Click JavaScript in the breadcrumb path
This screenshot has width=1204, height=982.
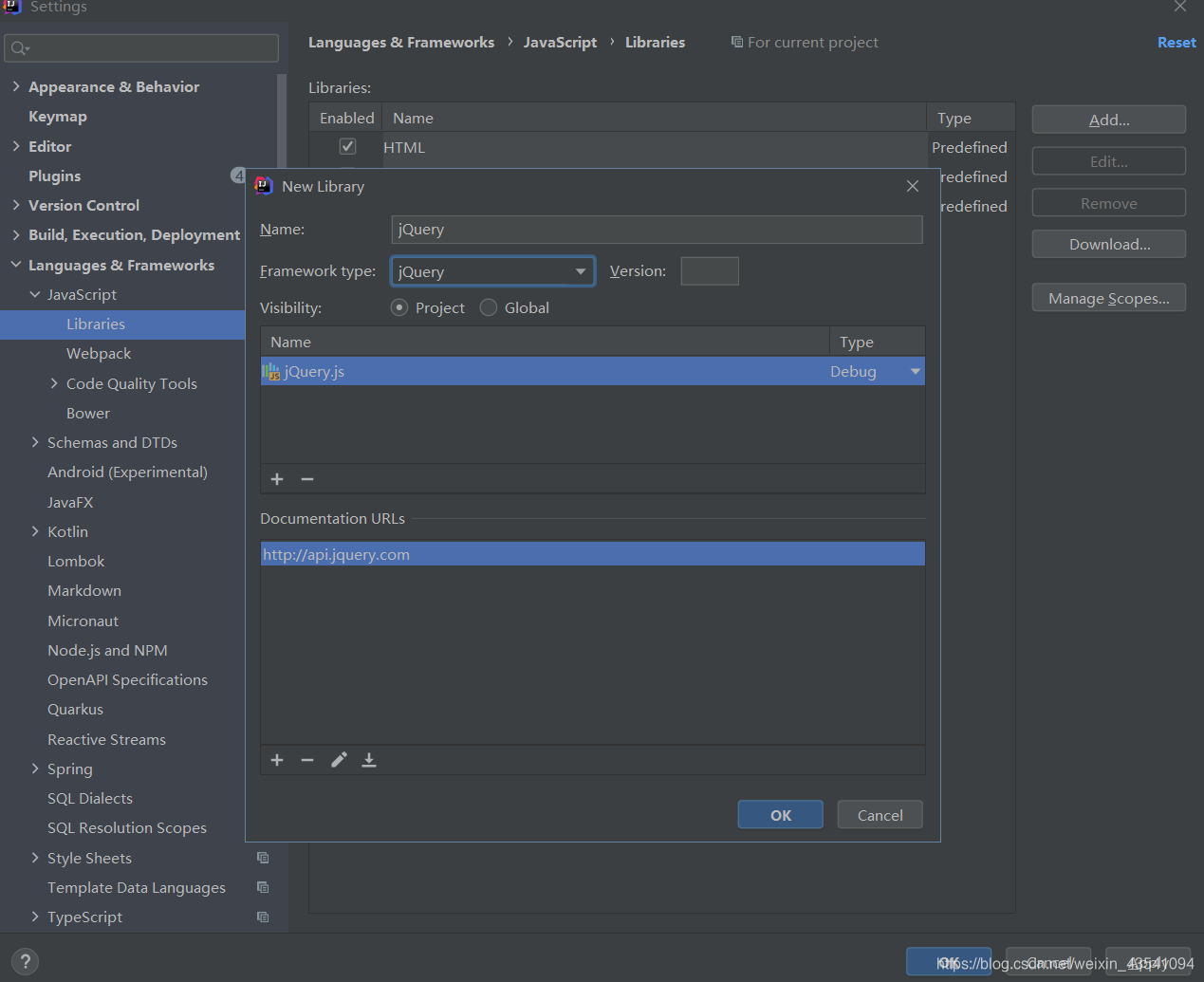point(560,42)
